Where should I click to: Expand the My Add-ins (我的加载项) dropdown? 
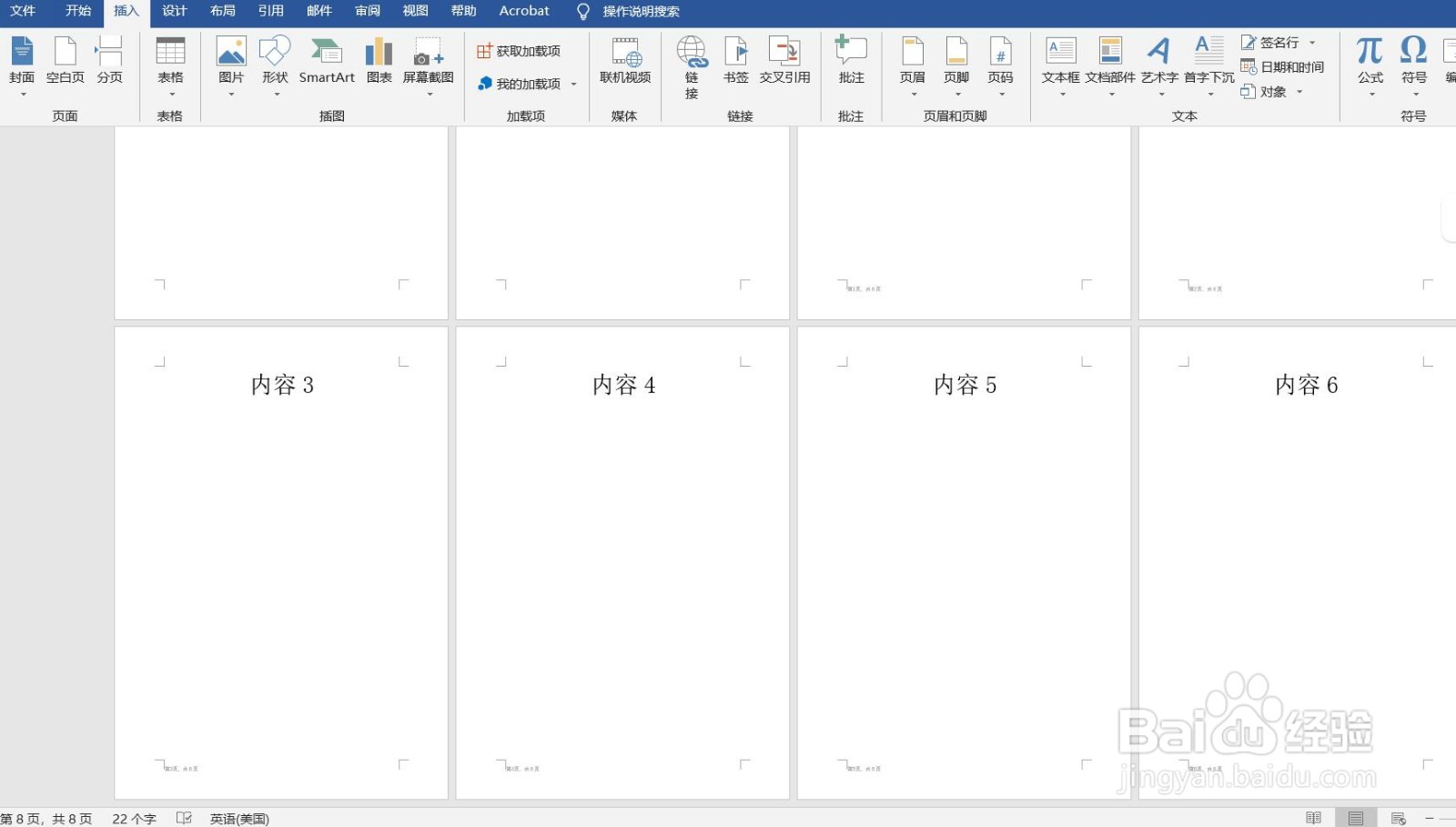(x=573, y=84)
